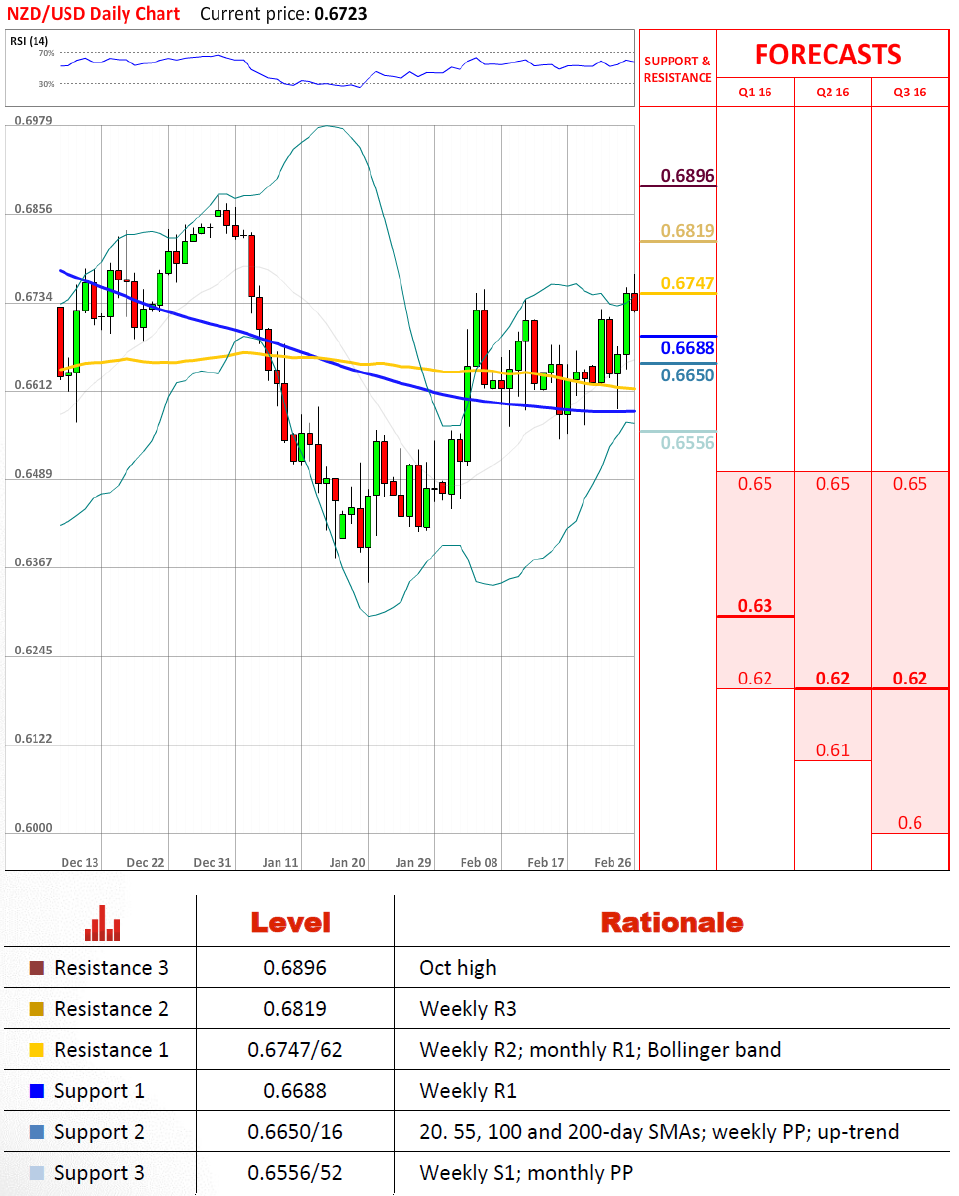Click the 0.6747/62 level cell

pos(294,1050)
